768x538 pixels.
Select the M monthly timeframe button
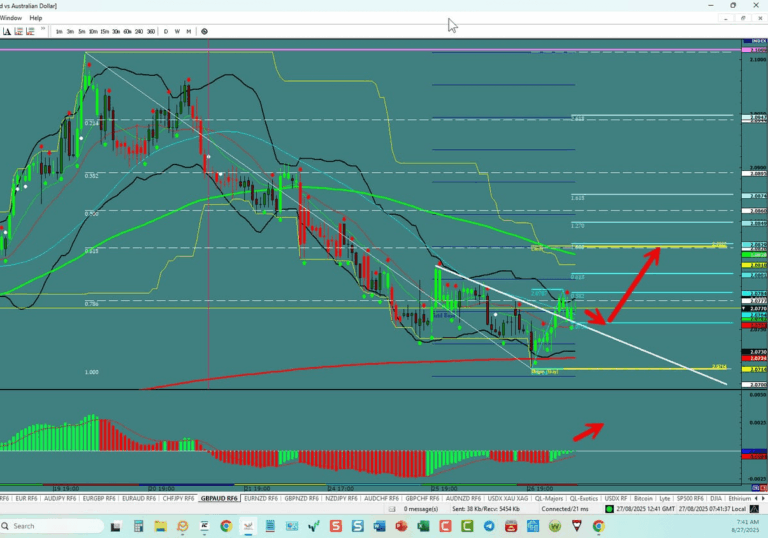pos(189,31)
